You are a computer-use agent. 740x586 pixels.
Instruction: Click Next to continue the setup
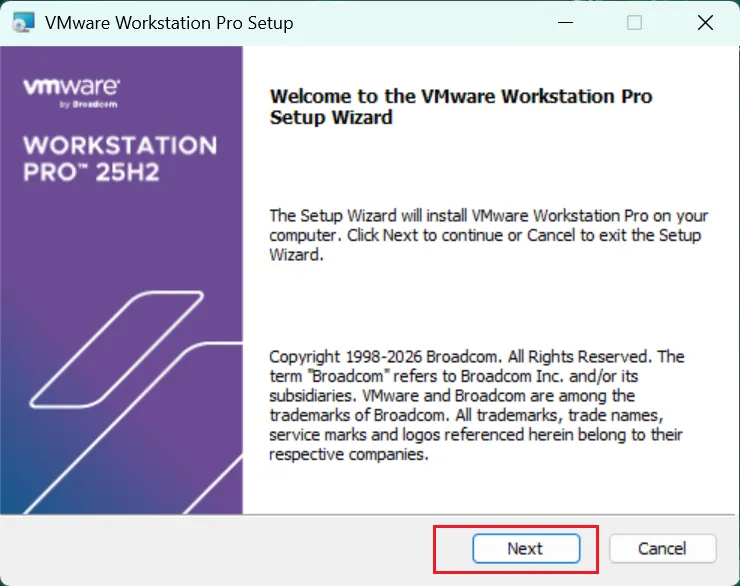coord(526,548)
